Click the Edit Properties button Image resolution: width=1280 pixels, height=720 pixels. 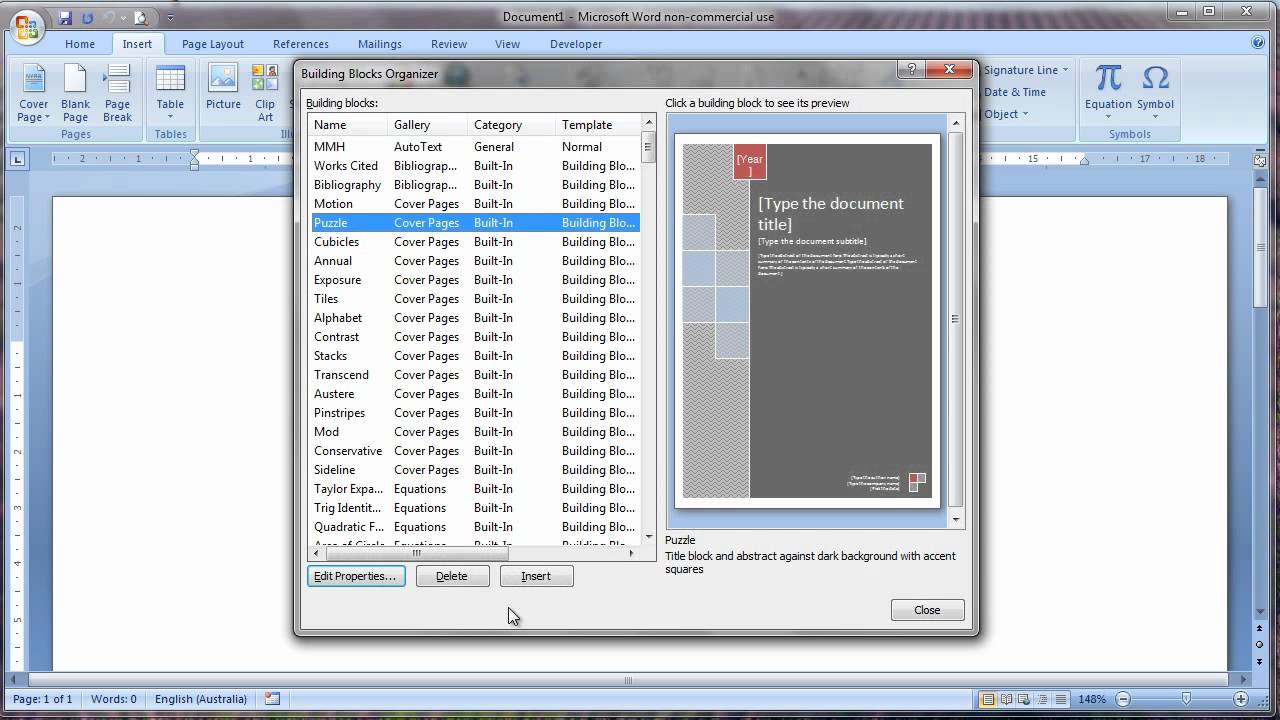point(356,576)
